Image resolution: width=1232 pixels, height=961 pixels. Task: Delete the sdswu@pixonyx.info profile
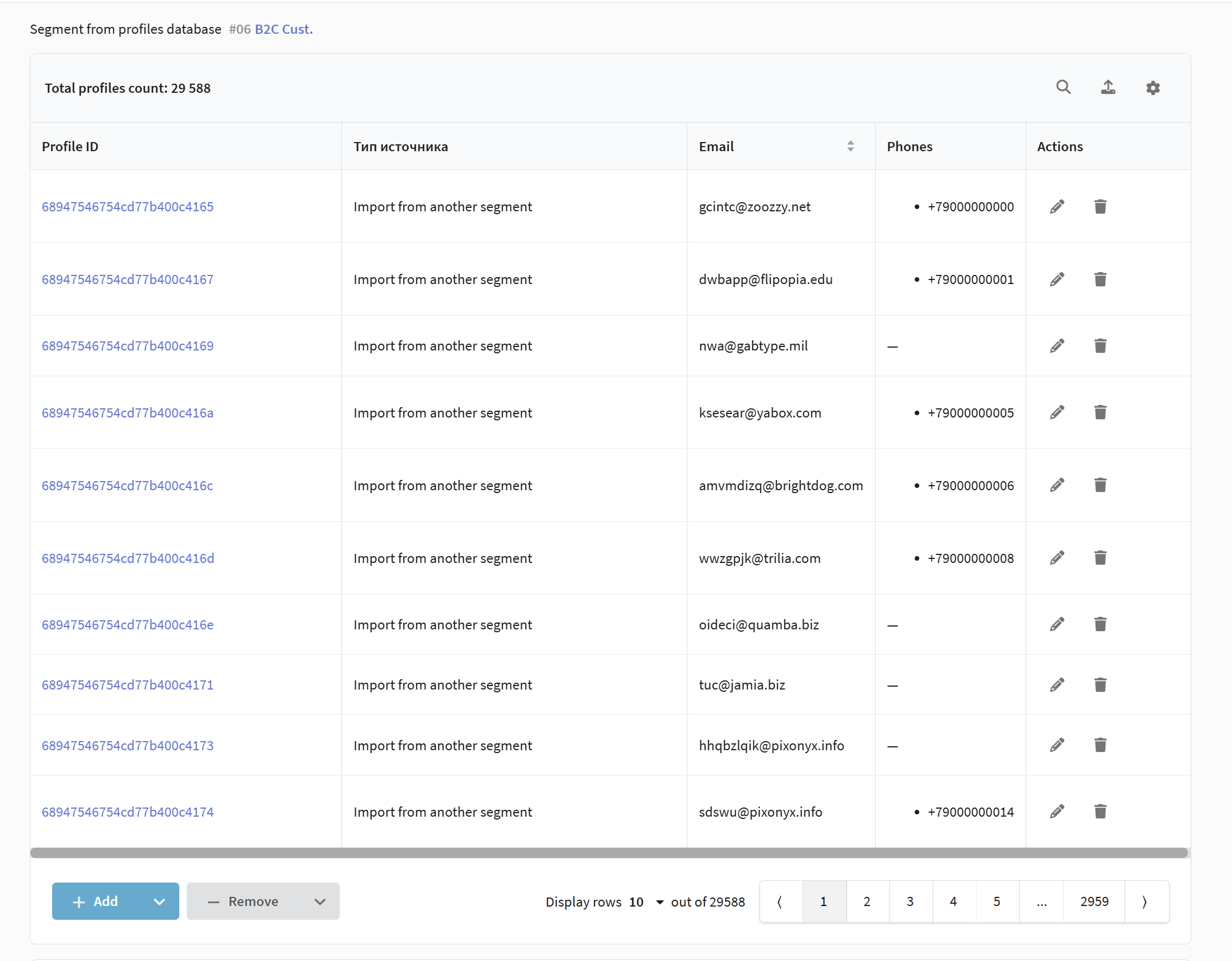(1100, 812)
